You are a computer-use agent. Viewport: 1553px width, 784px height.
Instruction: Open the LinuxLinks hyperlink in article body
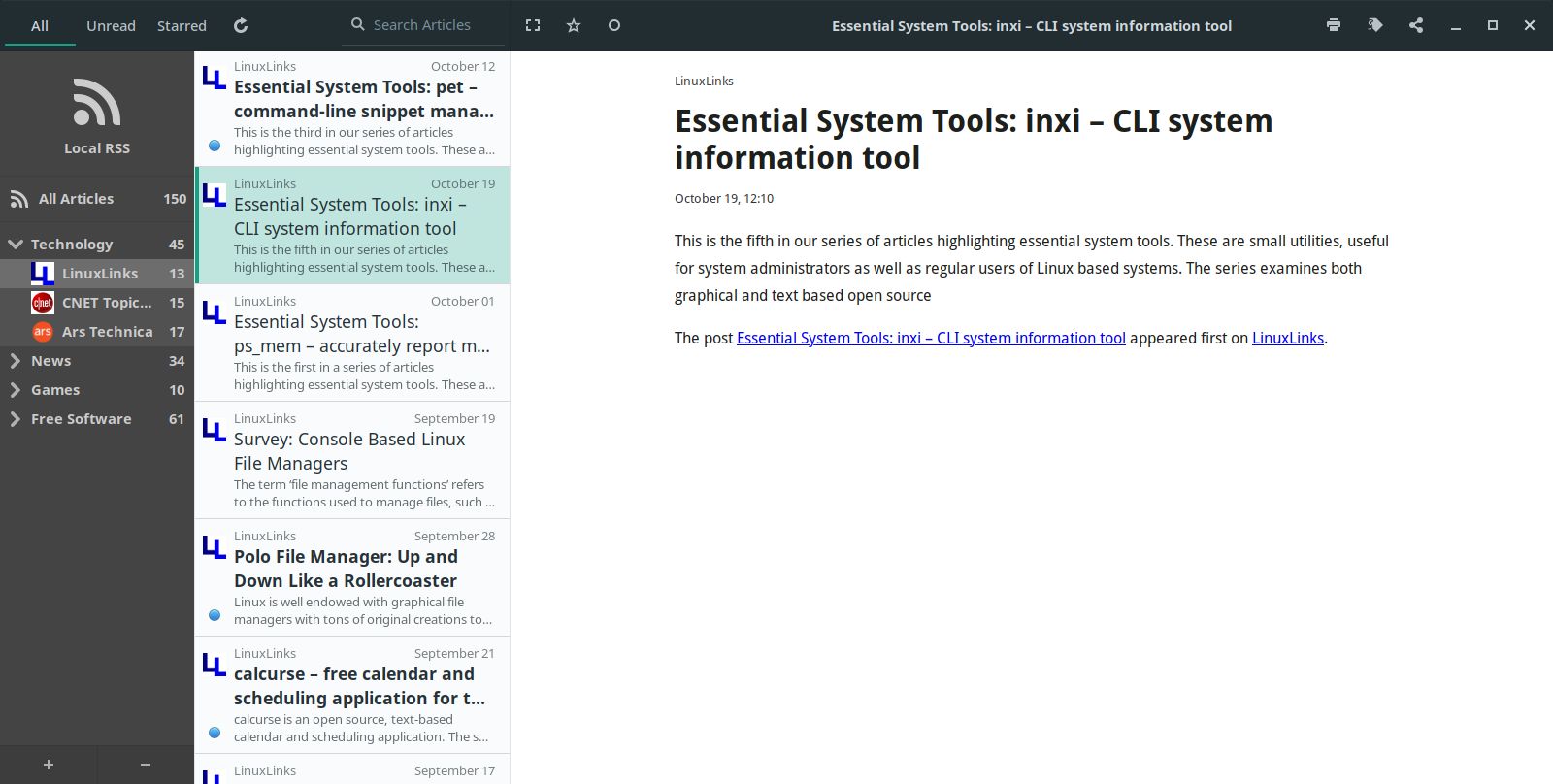click(x=1288, y=338)
